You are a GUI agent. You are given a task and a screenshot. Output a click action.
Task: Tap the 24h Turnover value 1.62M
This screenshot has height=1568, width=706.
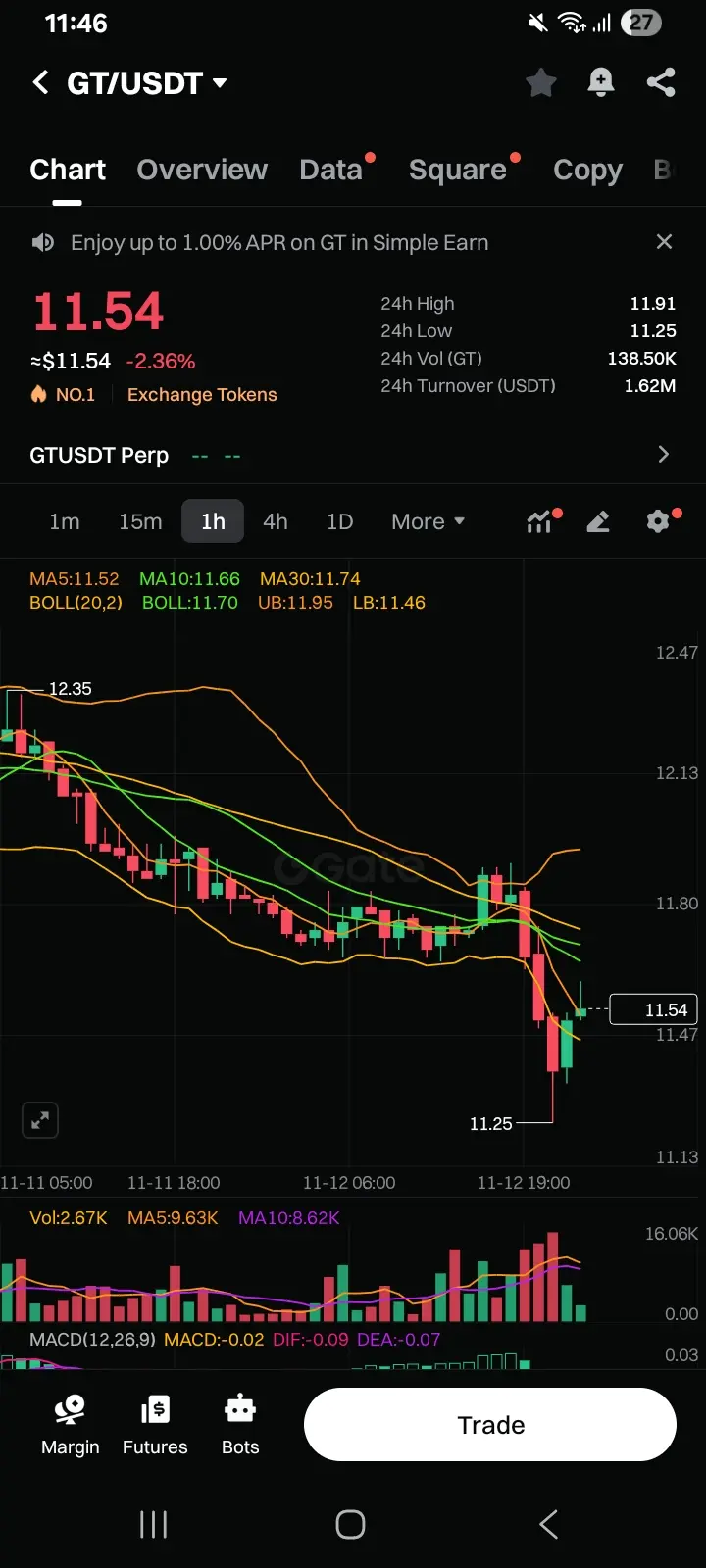pyautogui.click(x=650, y=386)
